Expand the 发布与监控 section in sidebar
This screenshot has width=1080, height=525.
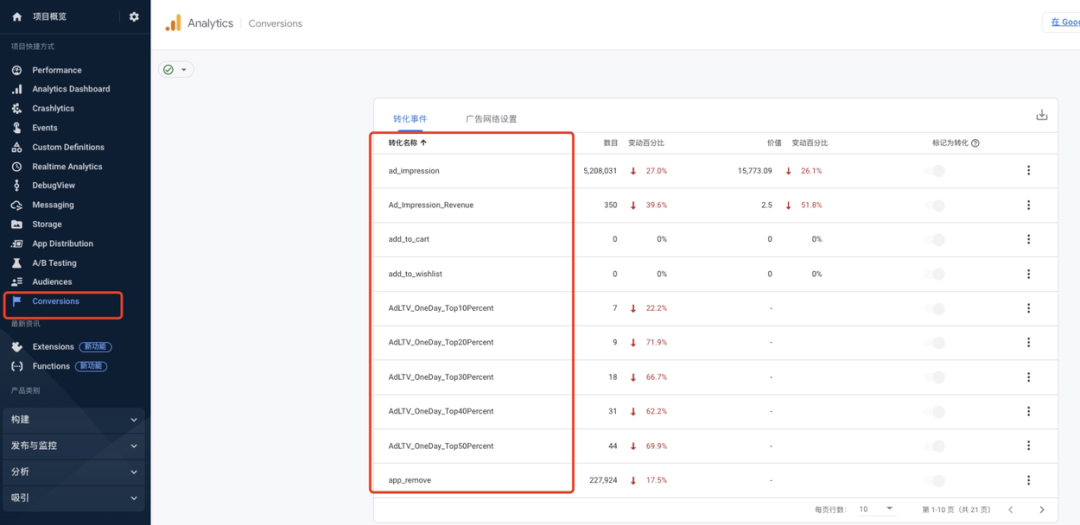(74, 446)
